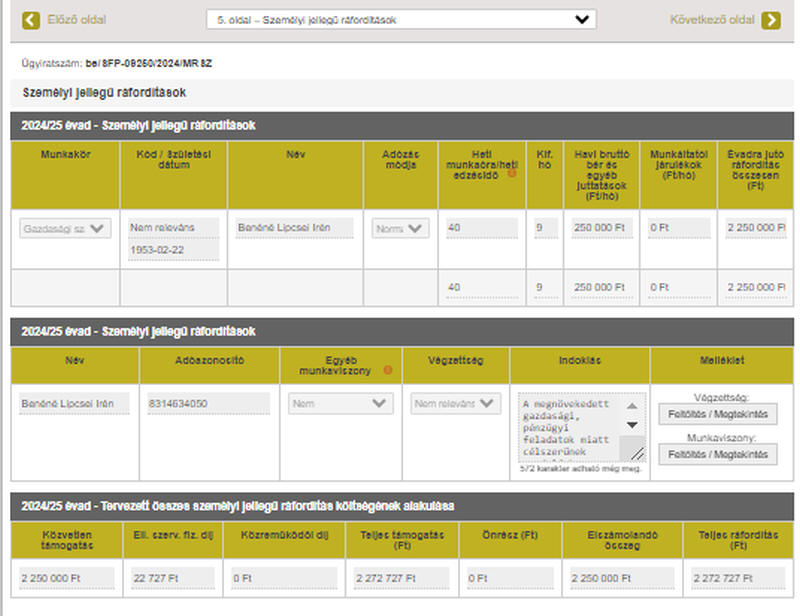Click the Név field with Benéné Lipcsei Irén
Viewport: 800px width, 616px height.
[x=294, y=228]
